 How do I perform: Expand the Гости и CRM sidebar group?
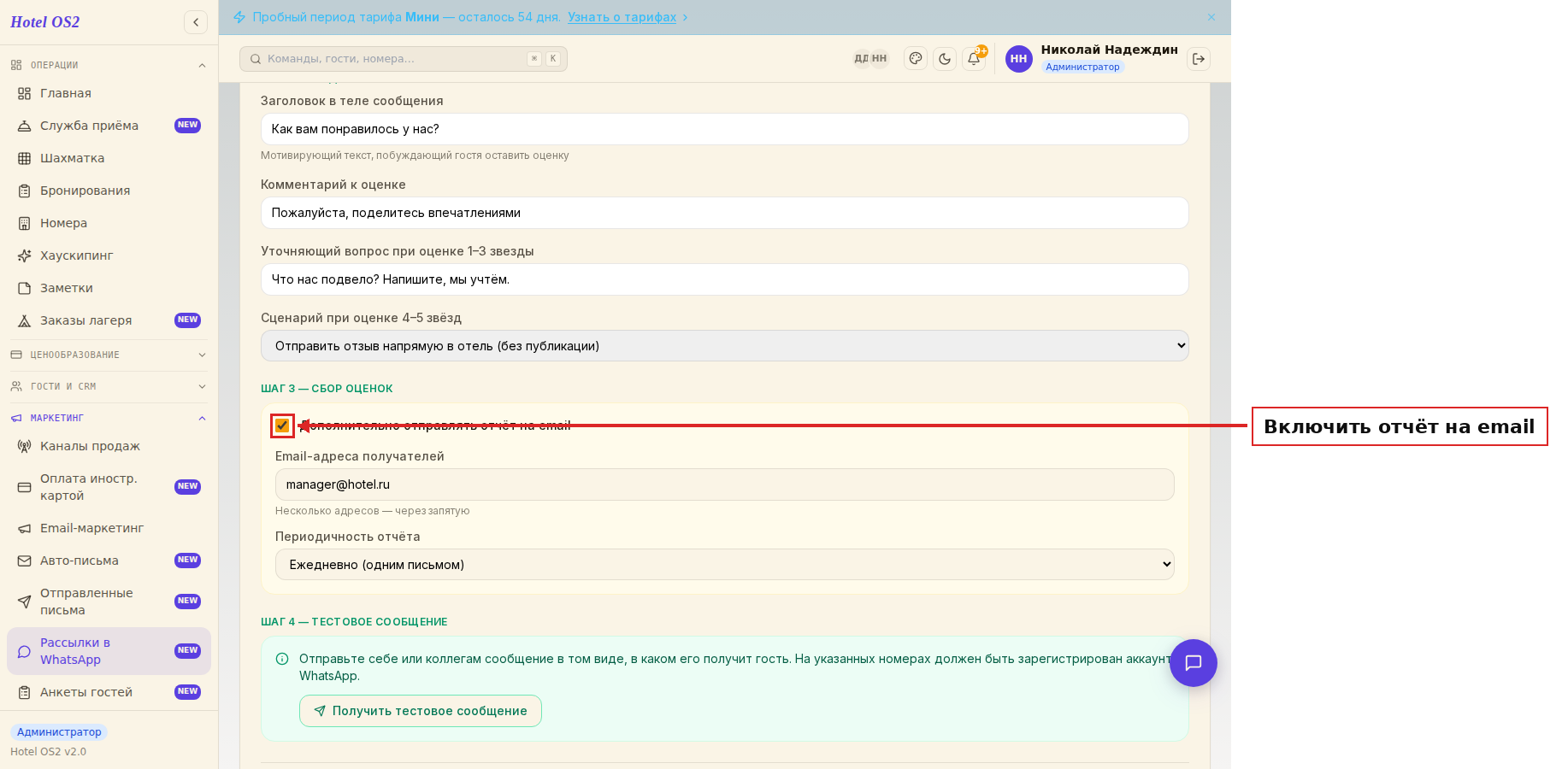[109, 386]
